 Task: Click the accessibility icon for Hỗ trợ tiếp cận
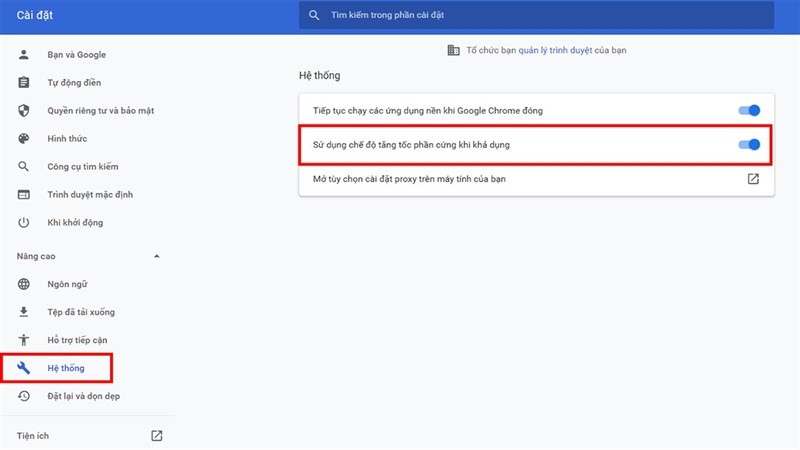pos(23,340)
